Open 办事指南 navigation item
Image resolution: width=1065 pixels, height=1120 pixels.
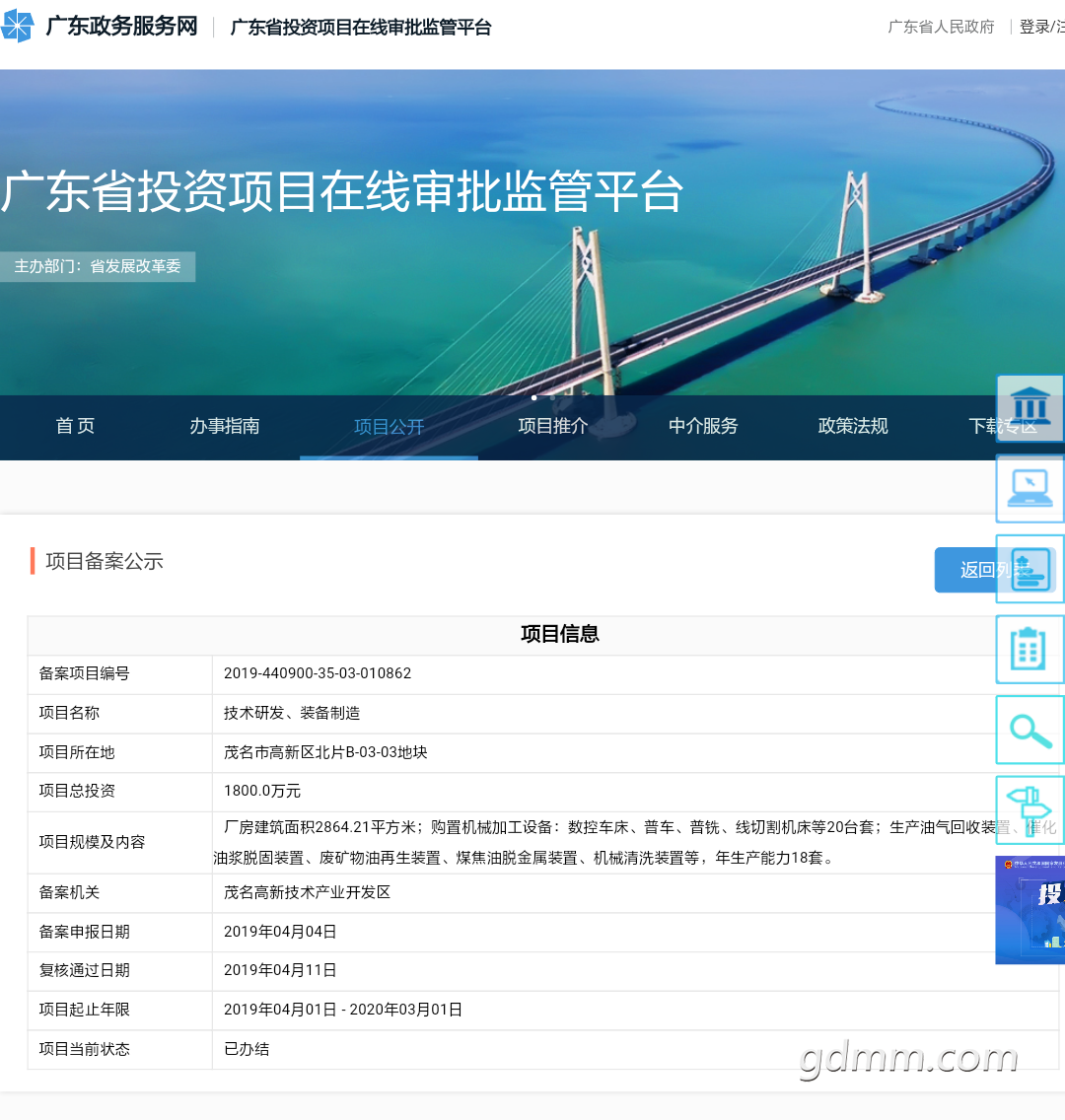click(x=224, y=427)
